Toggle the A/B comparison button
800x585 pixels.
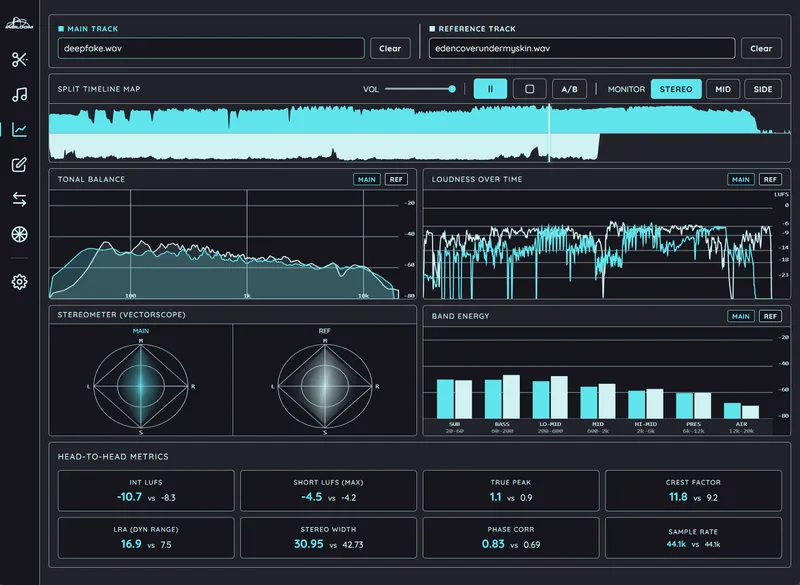coord(569,89)
